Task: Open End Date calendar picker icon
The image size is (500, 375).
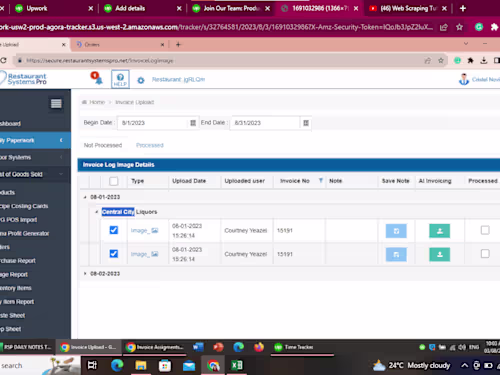Action: click(306, 123)
